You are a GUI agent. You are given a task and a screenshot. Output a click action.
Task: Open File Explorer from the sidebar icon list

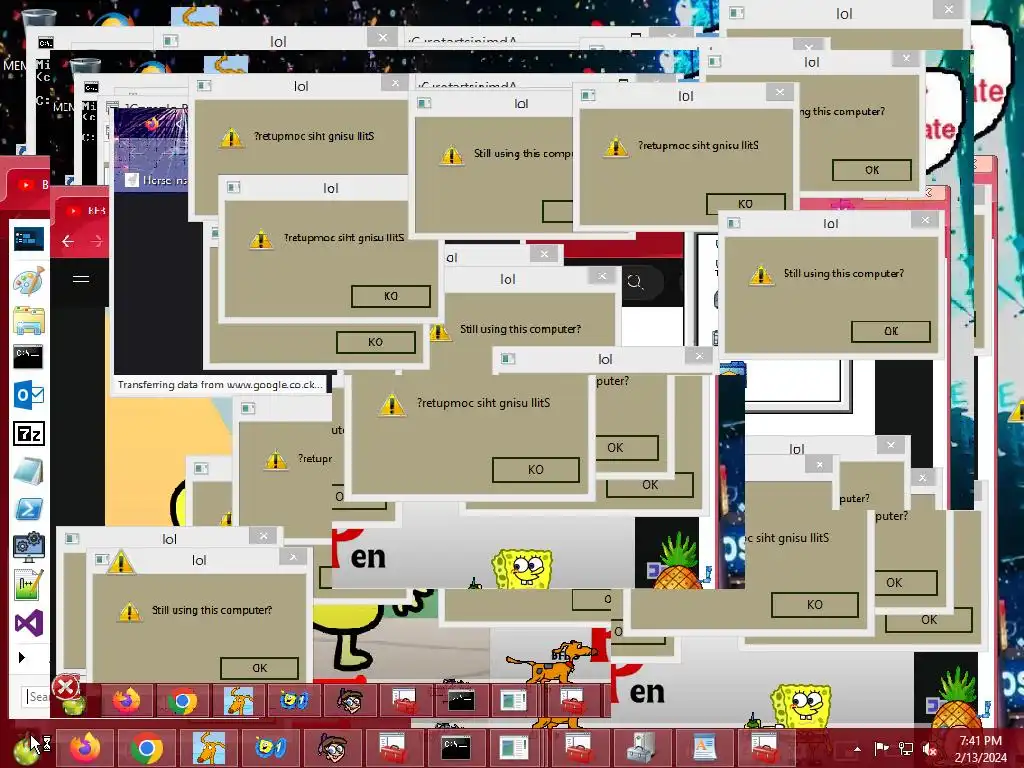[29, 321]
